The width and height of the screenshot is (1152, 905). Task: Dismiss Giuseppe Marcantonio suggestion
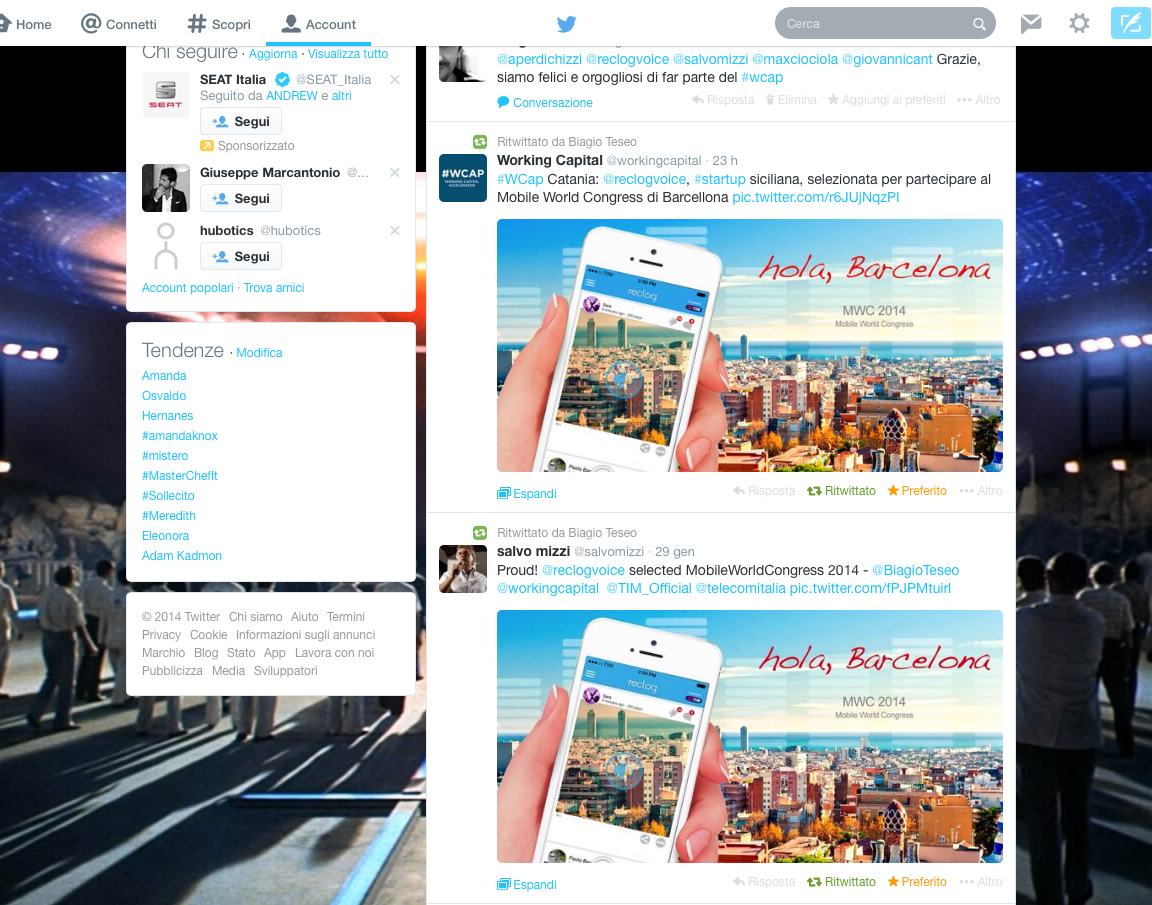(395, 173)
